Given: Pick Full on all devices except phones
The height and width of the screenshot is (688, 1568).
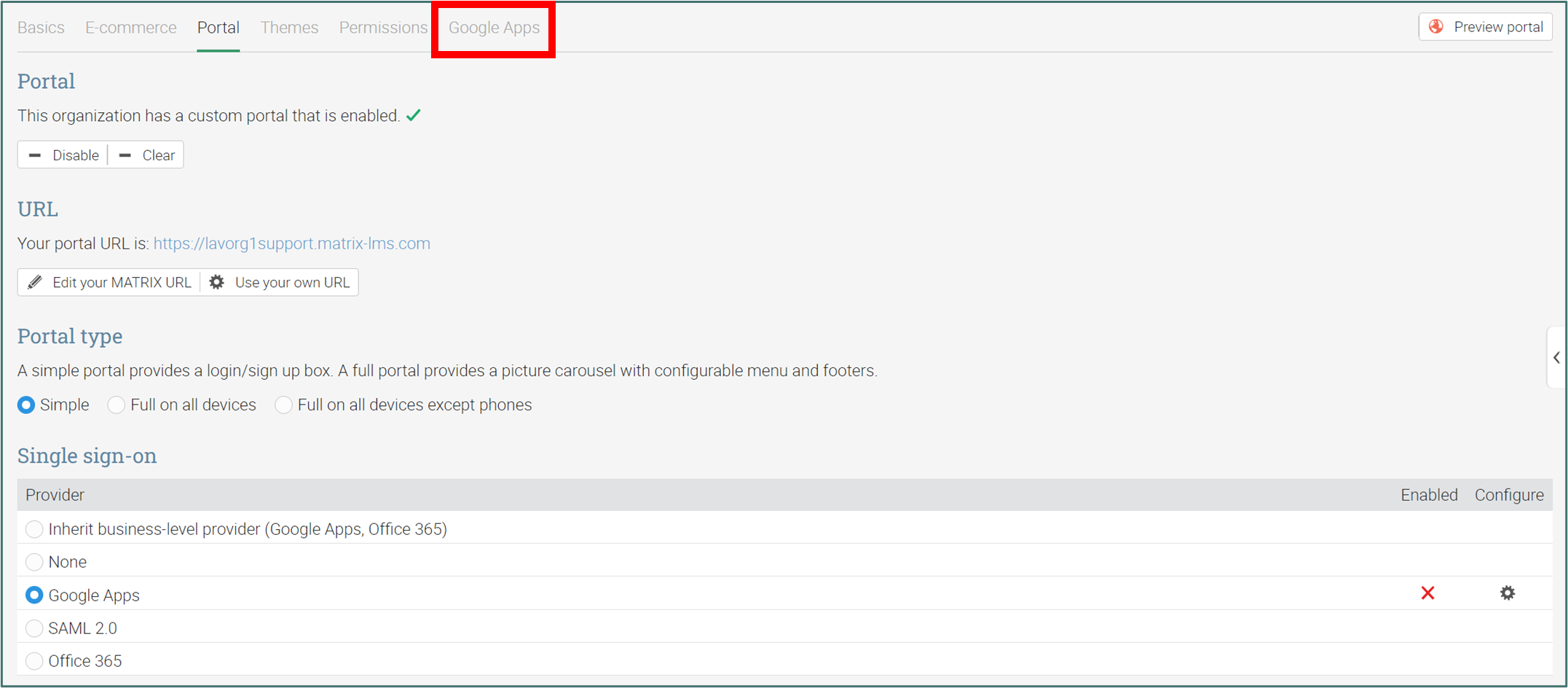Looking at the screenshot, I should pyautogui.click(x=283, y=405).
